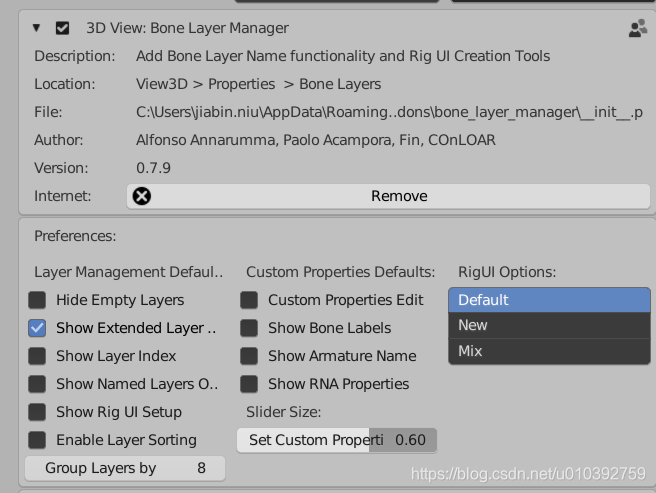Click the Layer Management Defaults heading

128,272
